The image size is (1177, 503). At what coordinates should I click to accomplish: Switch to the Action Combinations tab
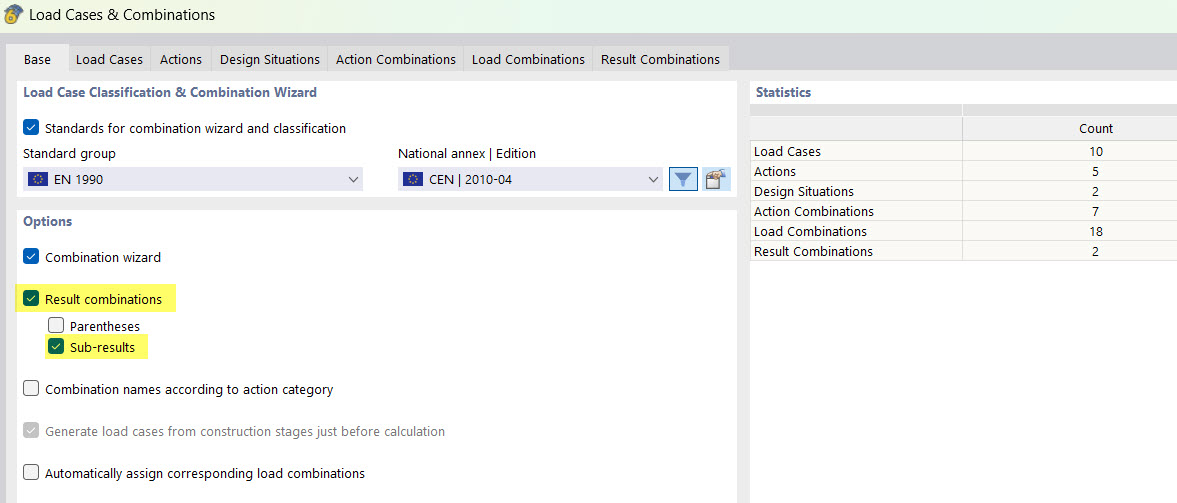pyautogui.click(x=396, y=59)
